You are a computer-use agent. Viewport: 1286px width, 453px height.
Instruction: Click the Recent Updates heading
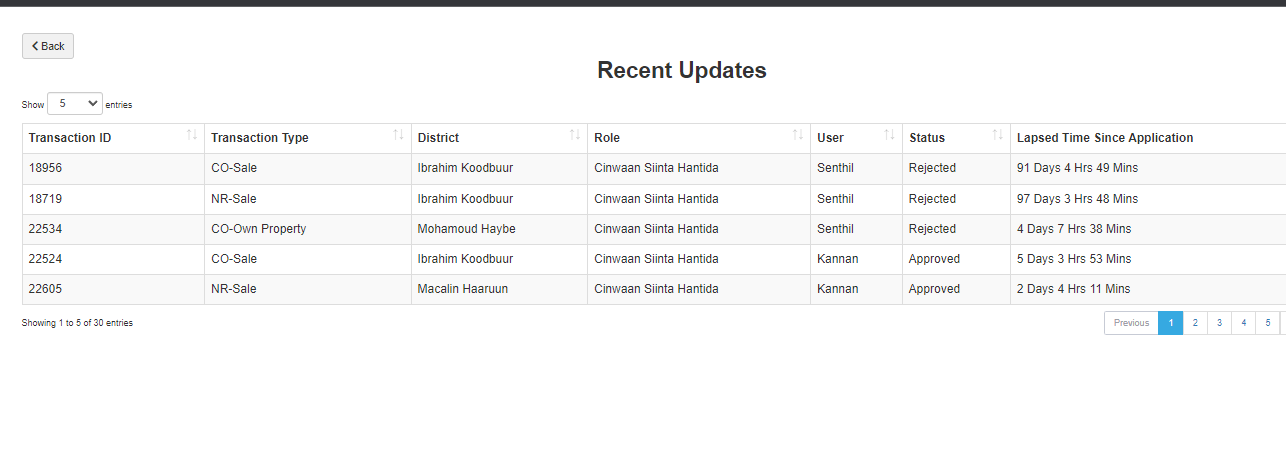(682, 70)
